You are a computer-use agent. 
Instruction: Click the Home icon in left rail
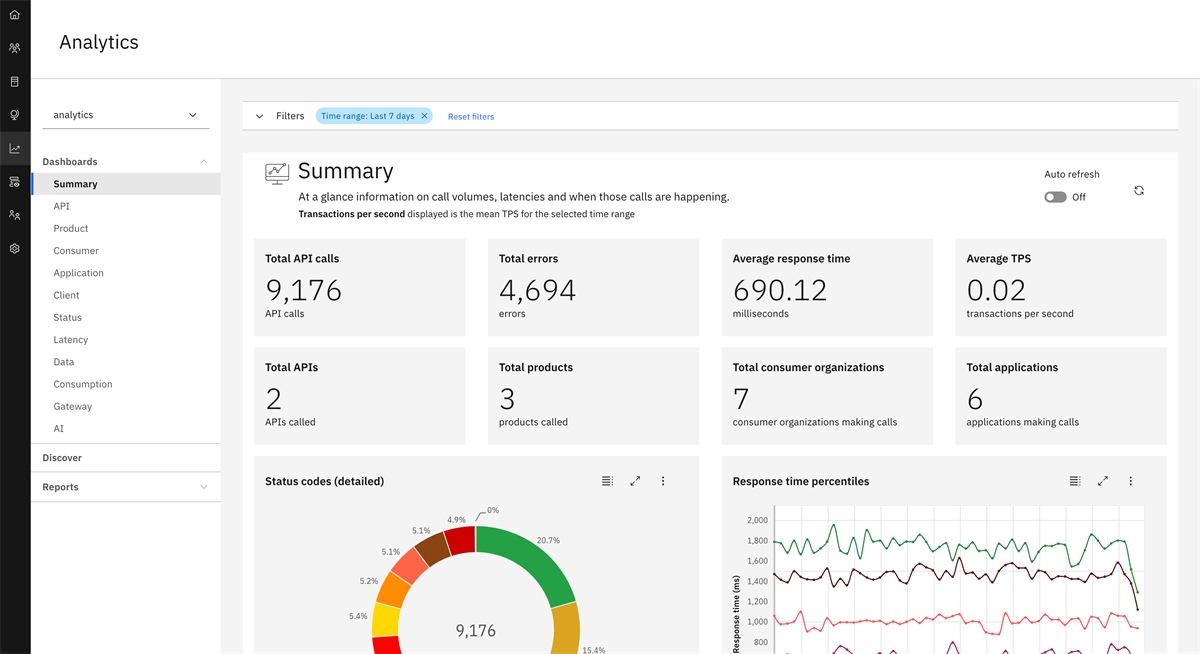point(14,15)
